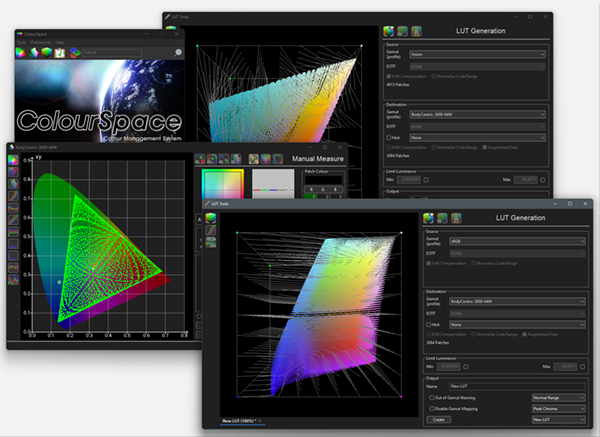This screenshot has width=600, height=437.
Task: Open the CIE chart tool in ColourSpace toolbar
Action: tap(21, 53)
